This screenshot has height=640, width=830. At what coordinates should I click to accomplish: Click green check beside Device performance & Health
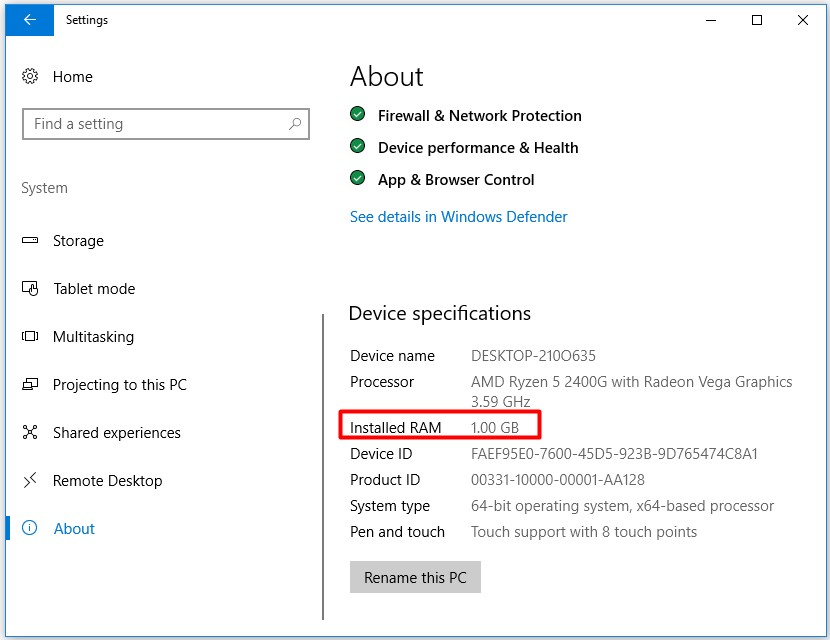[358, 147]
